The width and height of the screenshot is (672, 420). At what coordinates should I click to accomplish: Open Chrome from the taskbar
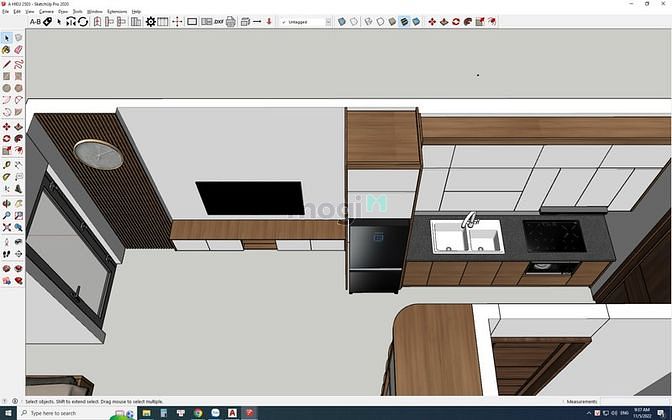(x=198, y=413)
